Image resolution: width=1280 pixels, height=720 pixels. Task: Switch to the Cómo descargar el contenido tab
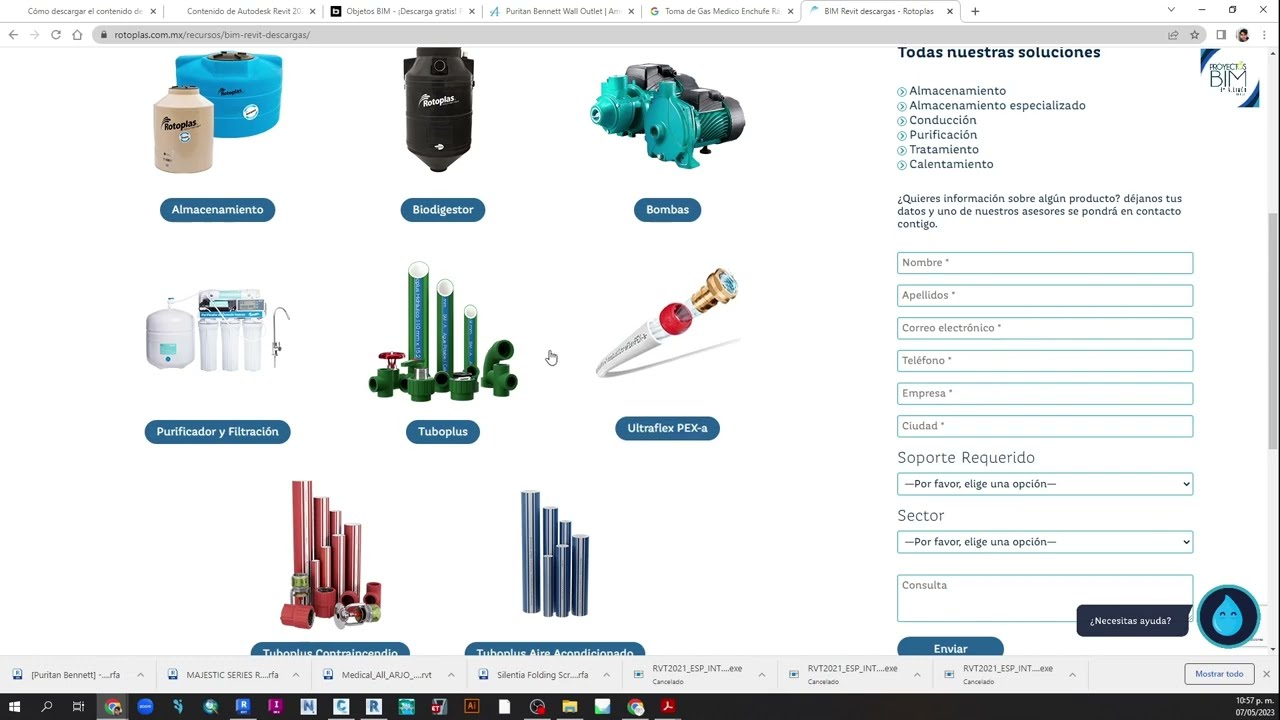click(85, 12)
